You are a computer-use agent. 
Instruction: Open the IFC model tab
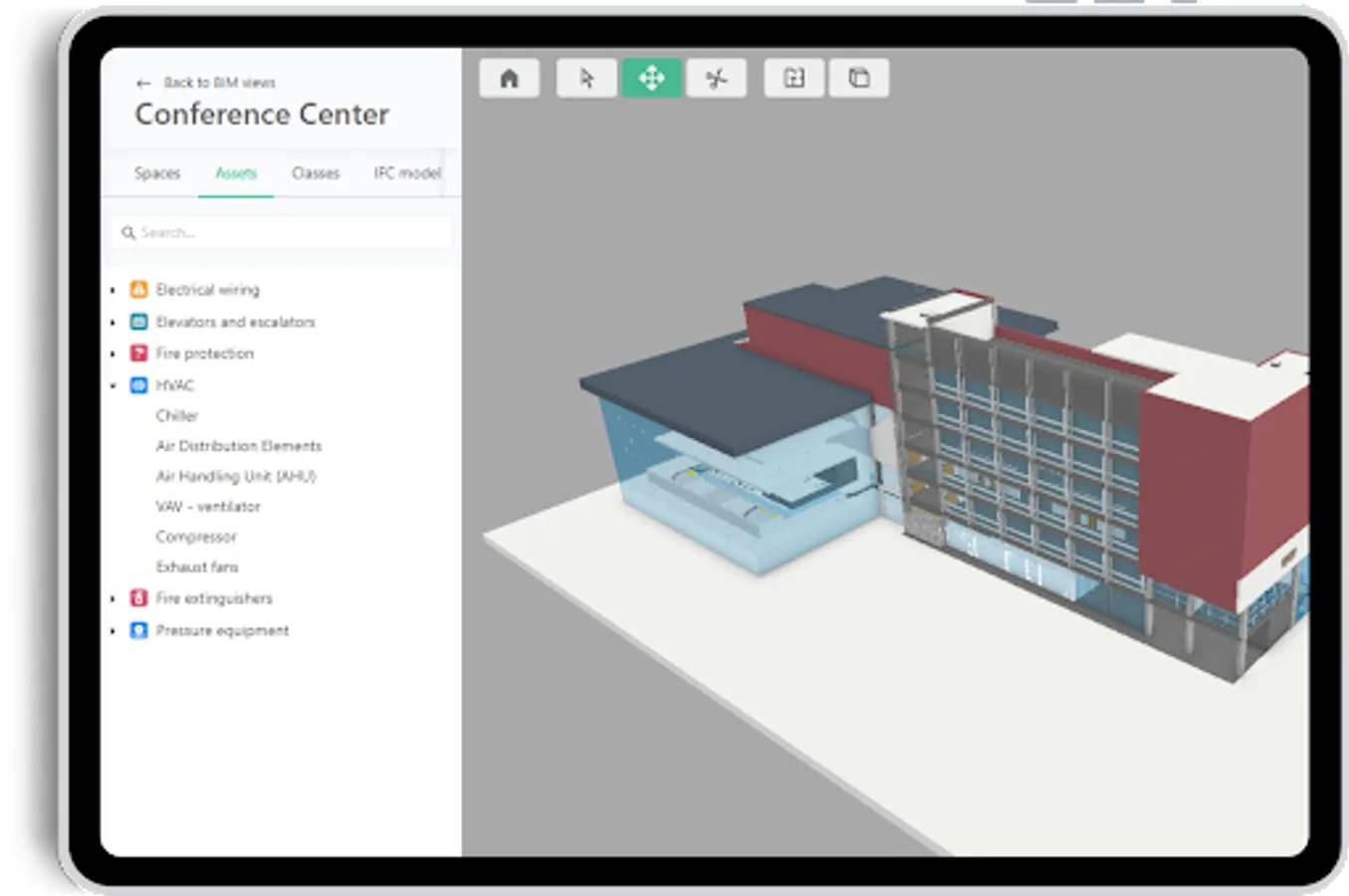point(407,173)
